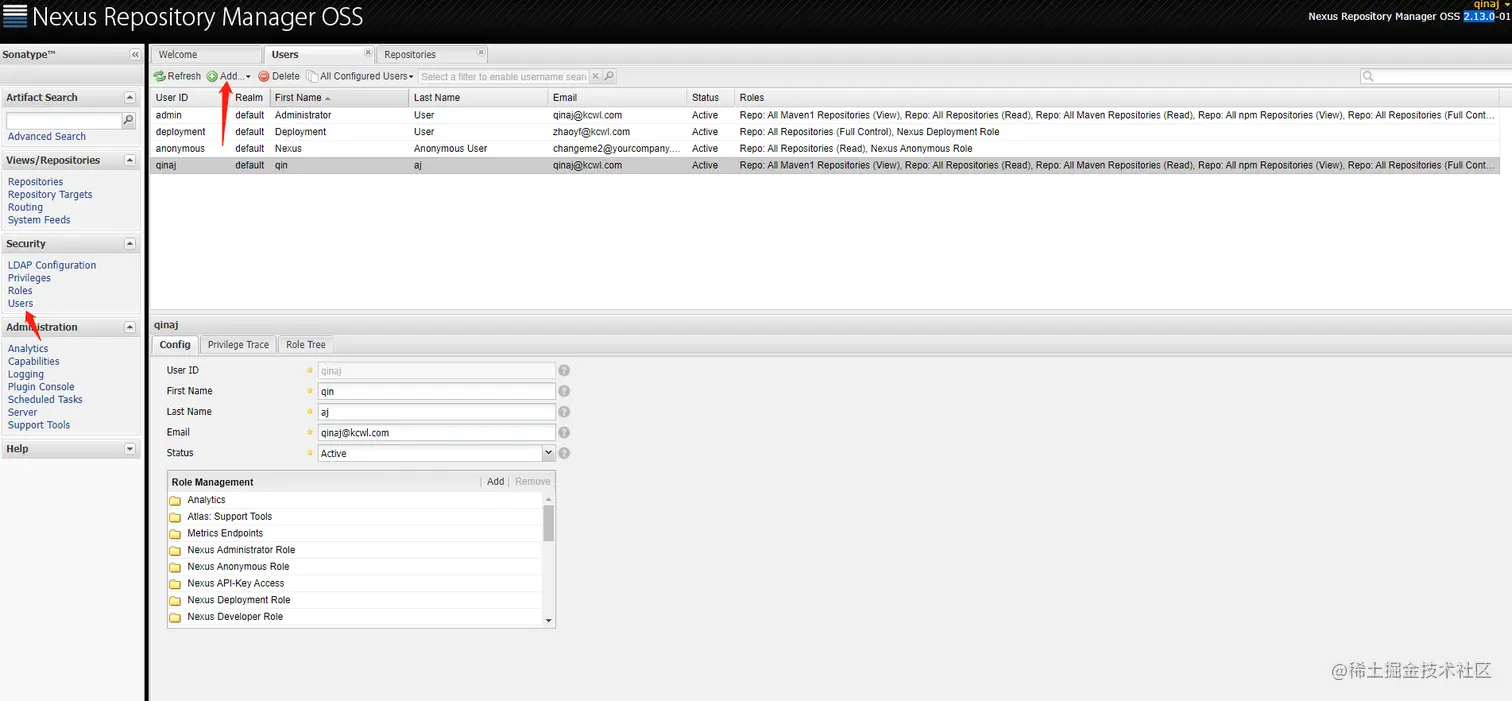Select the Config tab
Viewport: 1512px width, 701px height.
175,344
